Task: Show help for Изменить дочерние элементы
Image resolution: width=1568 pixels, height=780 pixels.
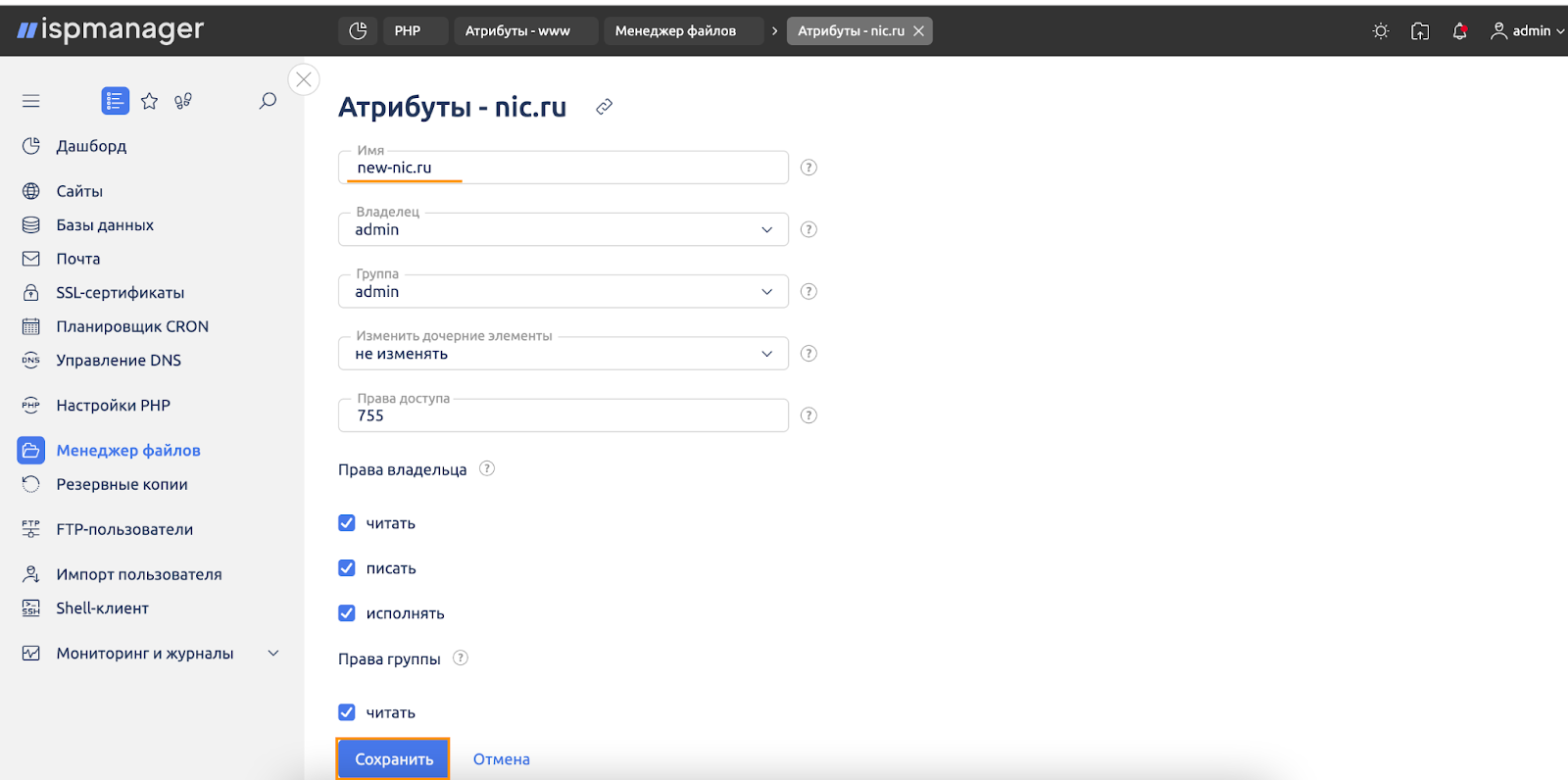Action: (808, 354)
